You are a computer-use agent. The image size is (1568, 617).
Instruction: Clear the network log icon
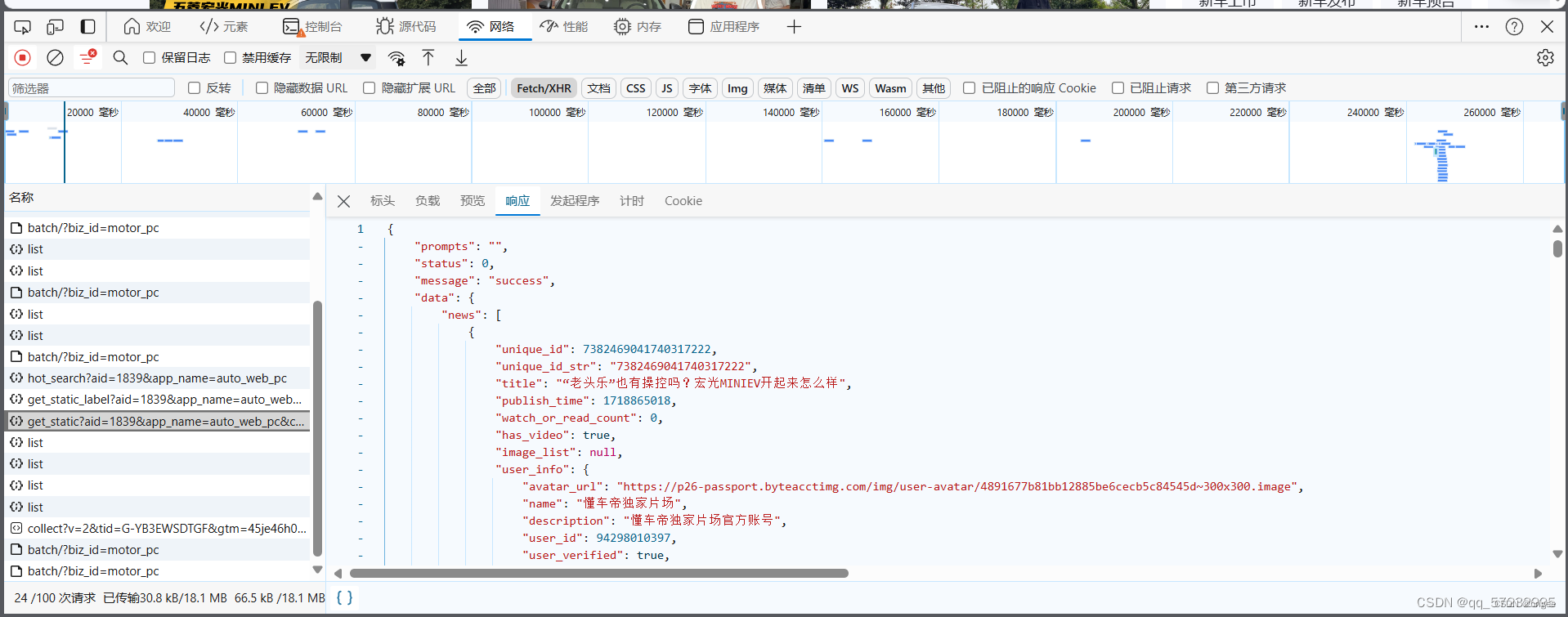(55, 57)
